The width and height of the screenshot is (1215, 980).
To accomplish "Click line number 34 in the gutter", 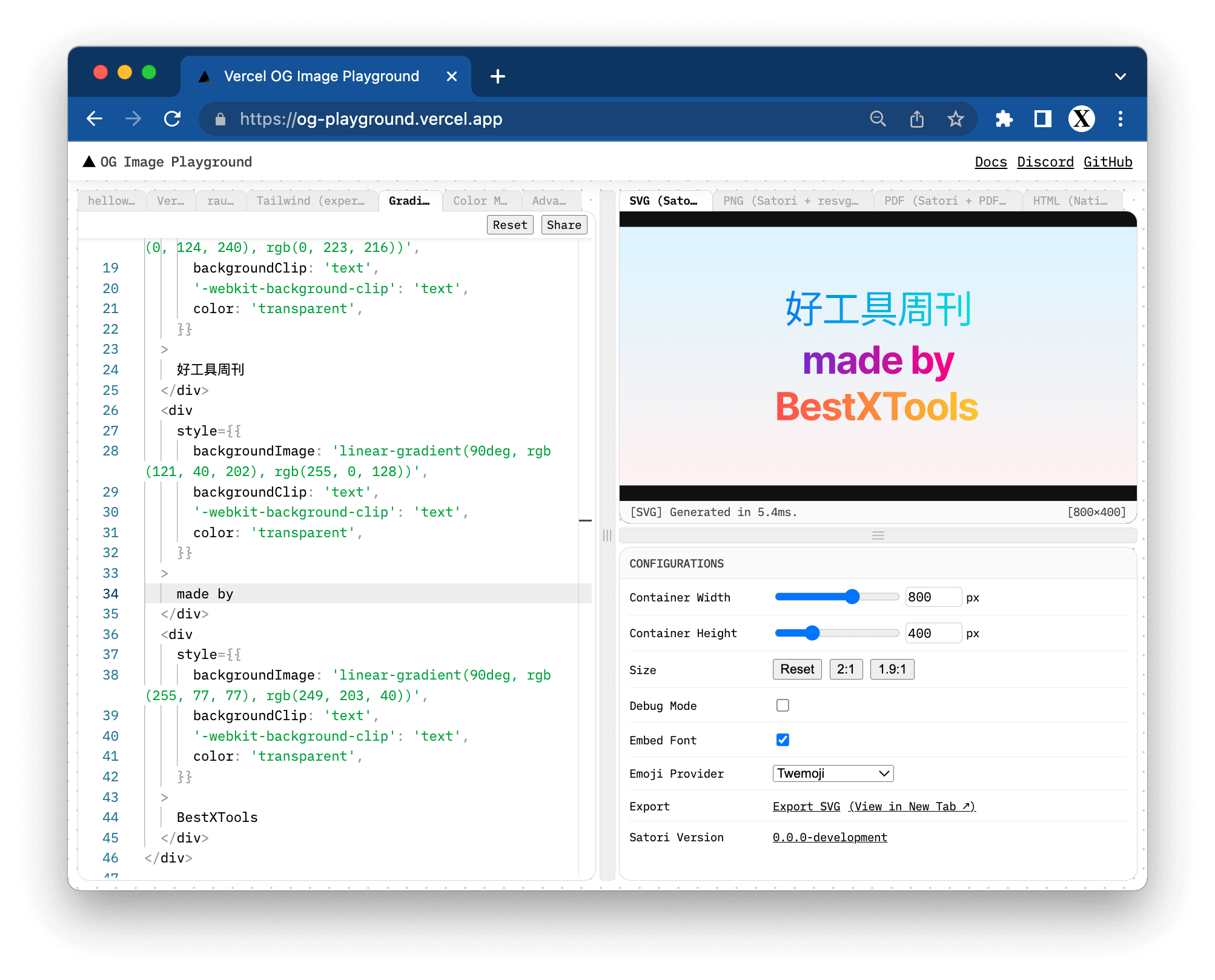I will click(110, 594).
